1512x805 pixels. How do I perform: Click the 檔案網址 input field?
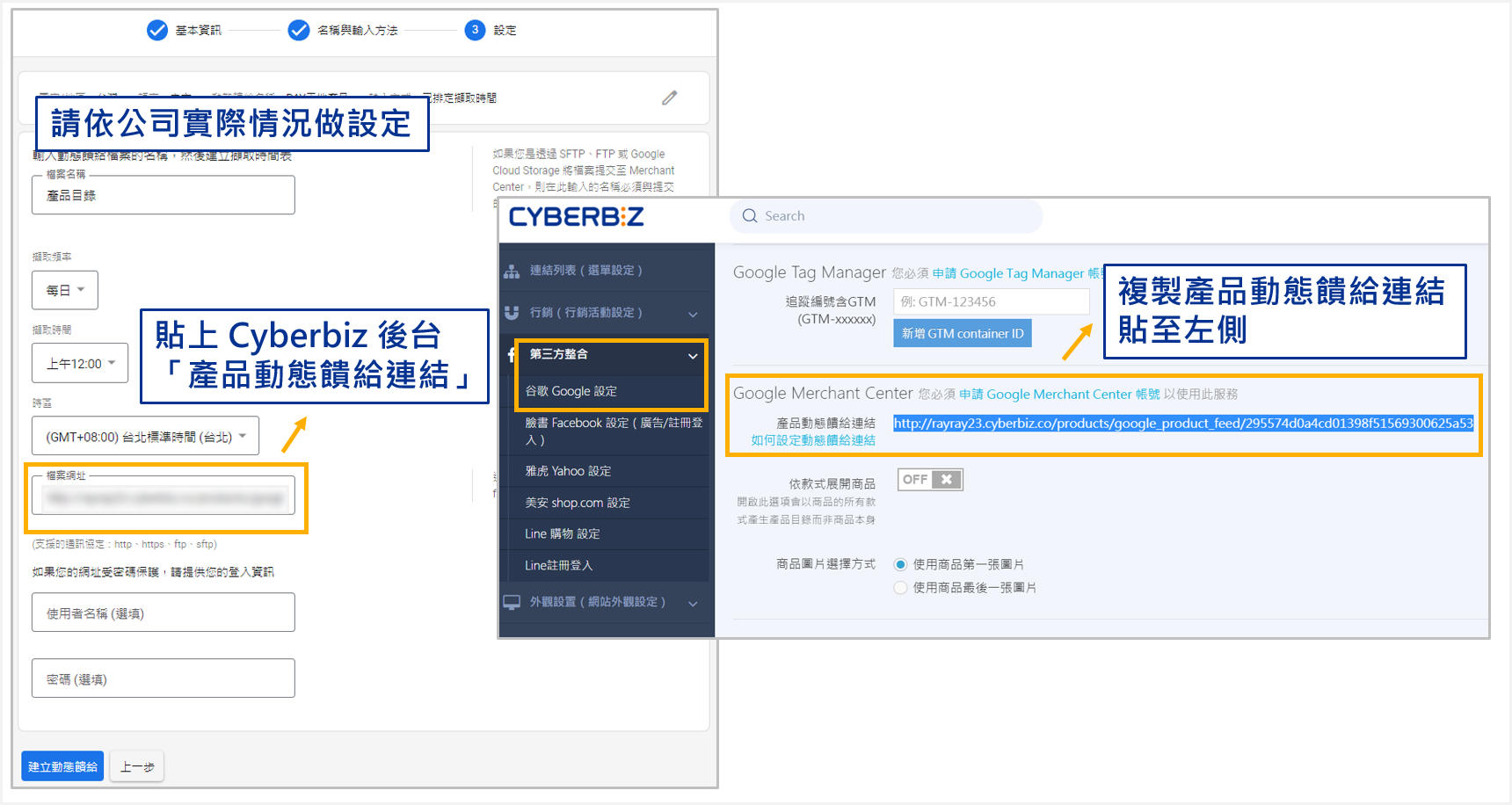(164, 497)
